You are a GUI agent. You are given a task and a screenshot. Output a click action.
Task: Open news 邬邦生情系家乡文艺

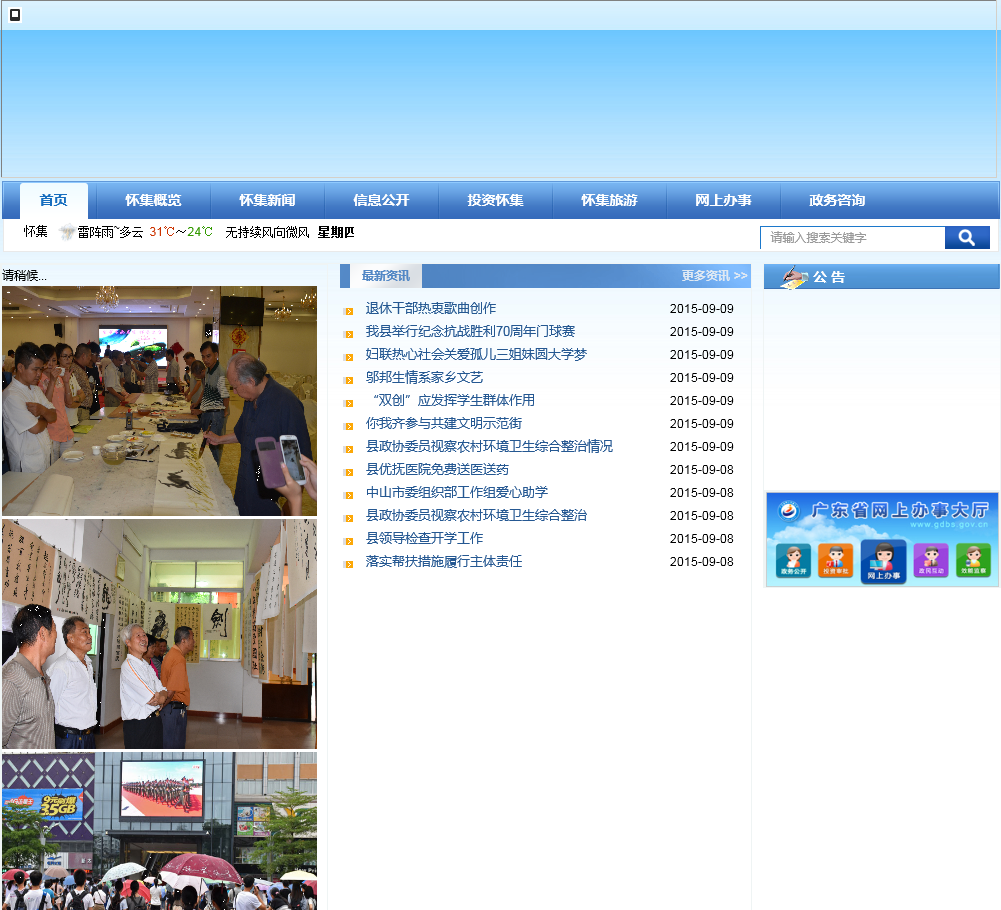(425, 377)
